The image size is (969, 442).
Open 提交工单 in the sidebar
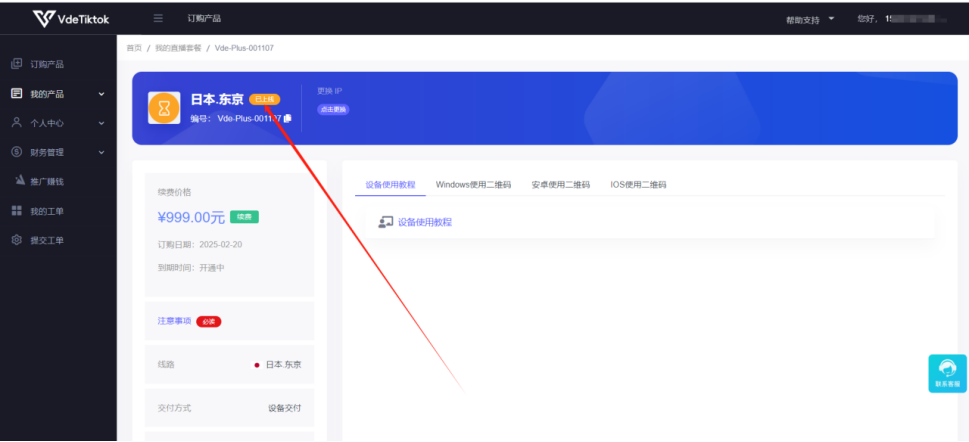coord(46,240)
